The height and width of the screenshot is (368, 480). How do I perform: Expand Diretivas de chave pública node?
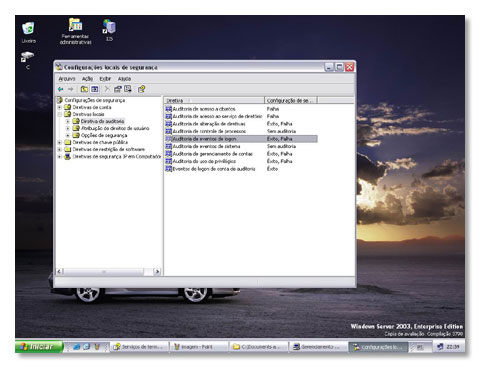[60, 142]
